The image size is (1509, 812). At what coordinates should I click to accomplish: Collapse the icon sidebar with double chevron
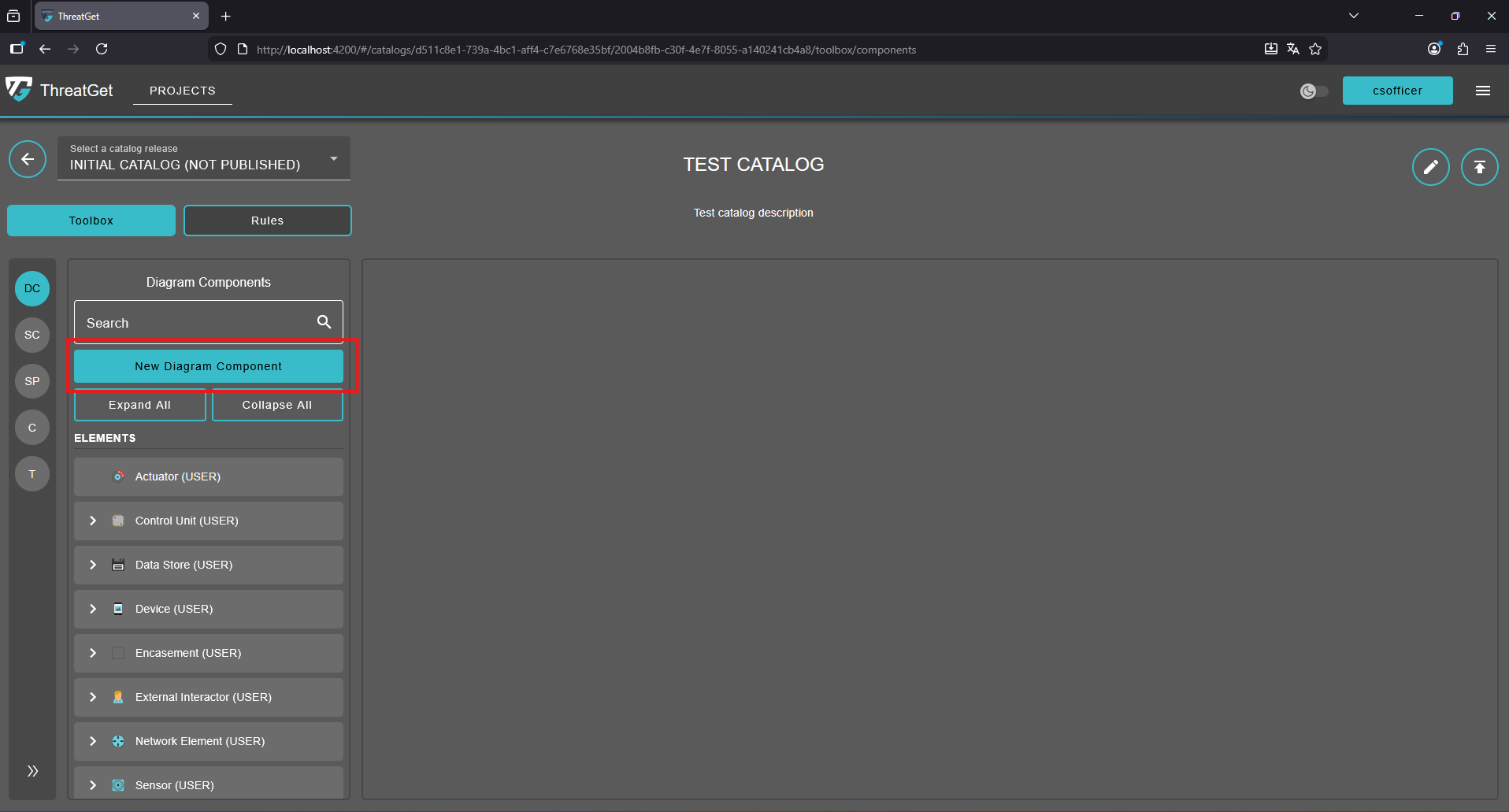[32, 770]
